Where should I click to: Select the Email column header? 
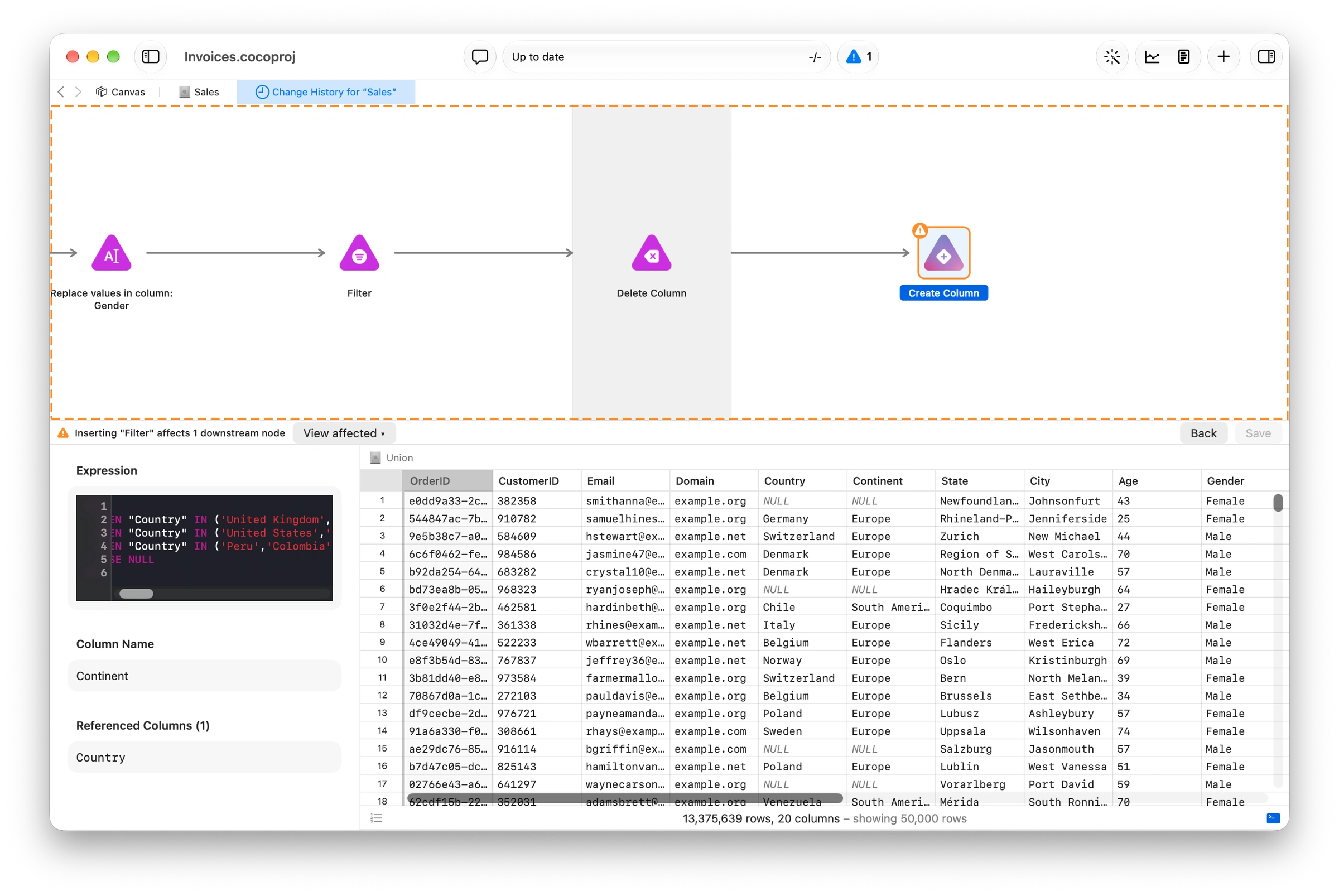[x=625, y=480]
